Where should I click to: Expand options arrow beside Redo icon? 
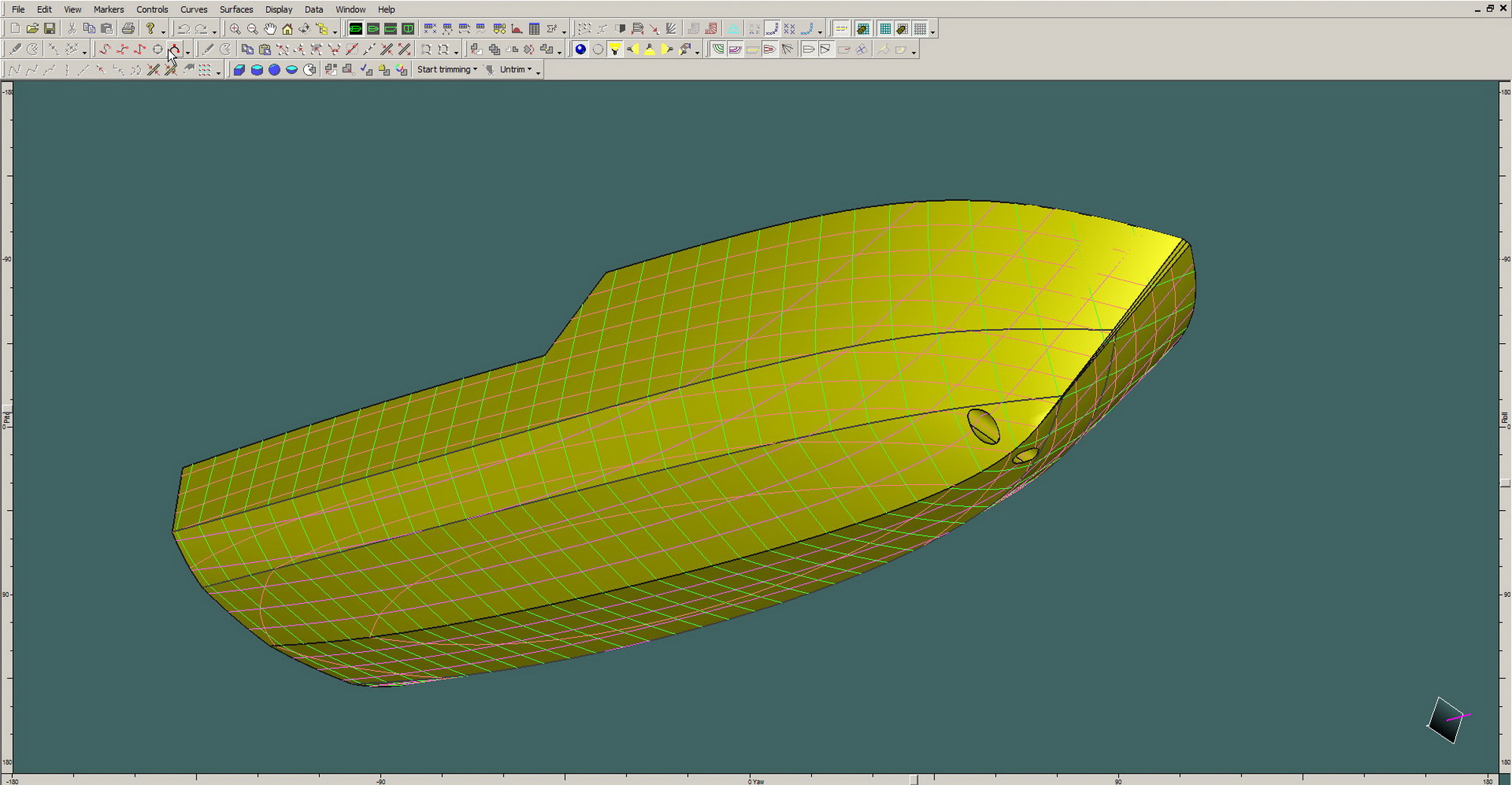pyautogui.click(x=215, y=31)
